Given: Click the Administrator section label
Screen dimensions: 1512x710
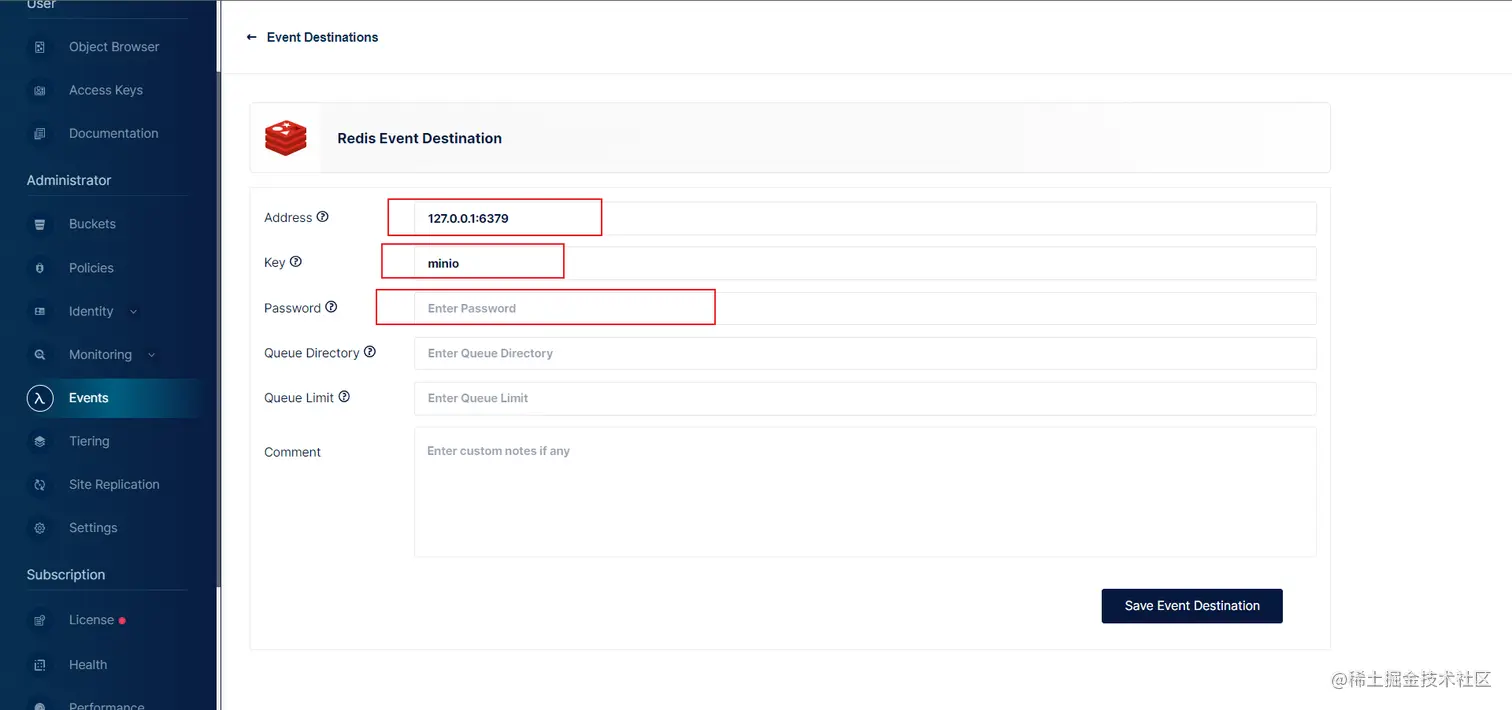Looking at the screenshot, I should [x=69, y=180].
